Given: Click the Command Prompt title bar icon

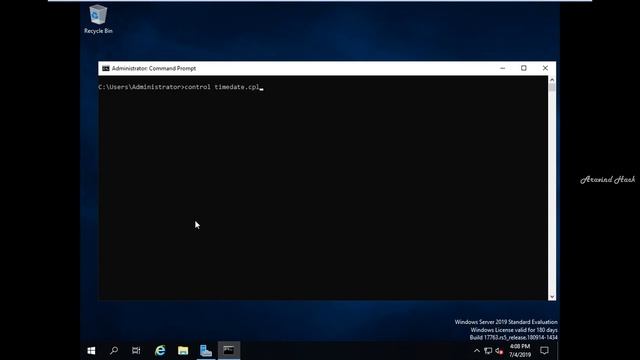Looking at the screenshot, I should [106, 68].
